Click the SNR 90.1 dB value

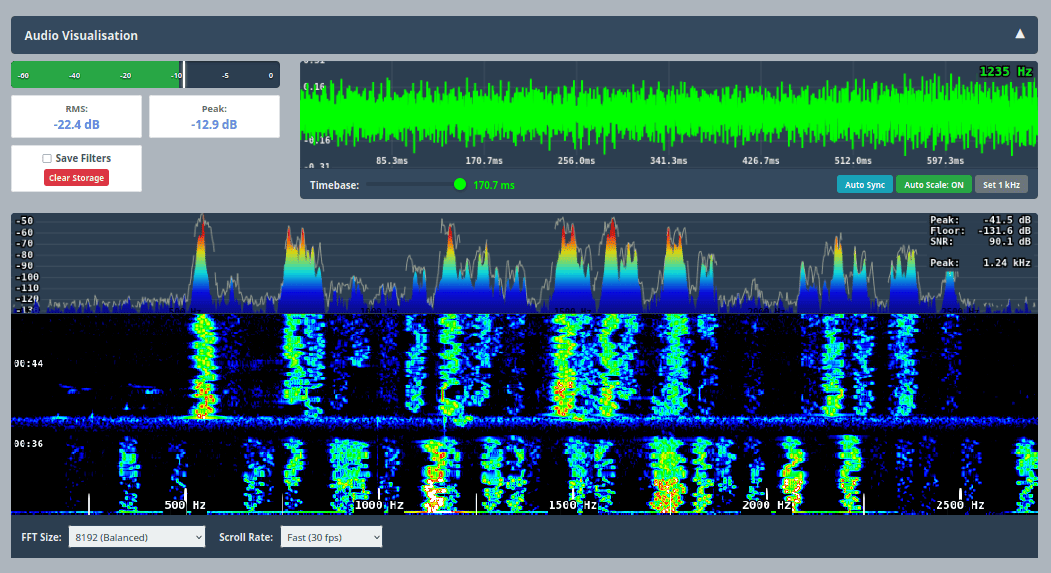pos(1009,241)
